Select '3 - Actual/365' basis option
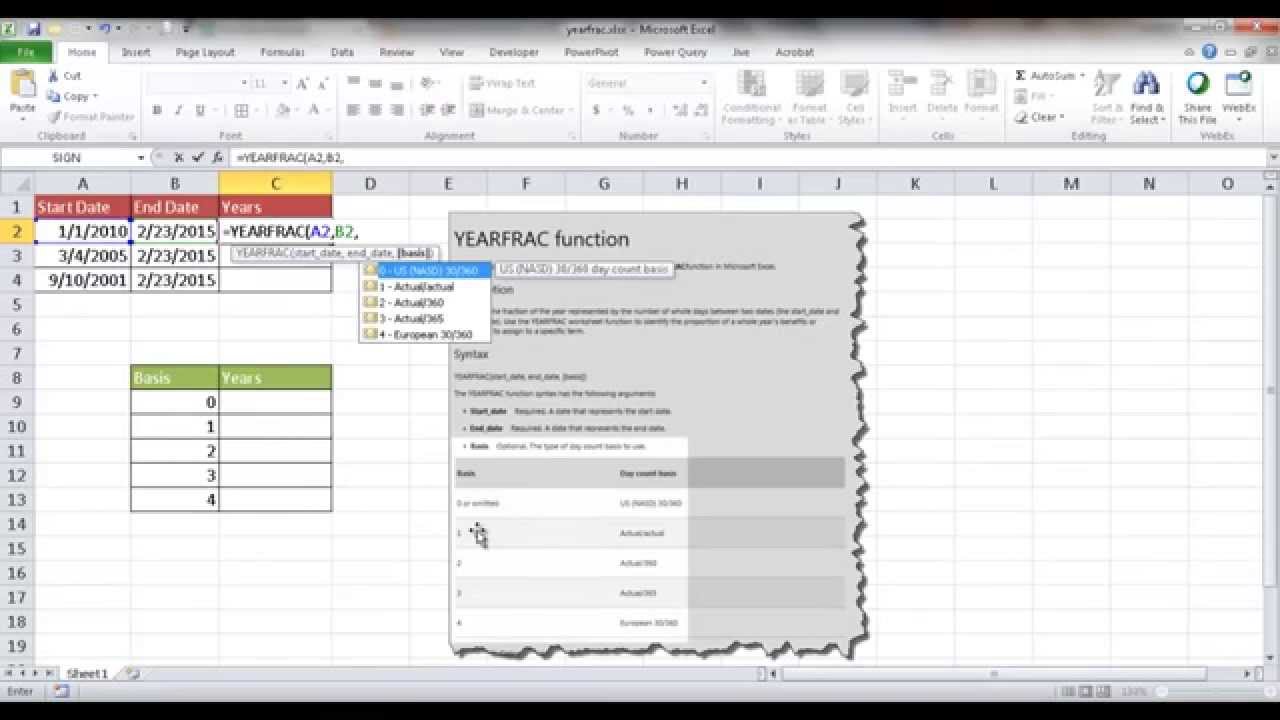The image size is (1280, 720). [x=426, y=319]
